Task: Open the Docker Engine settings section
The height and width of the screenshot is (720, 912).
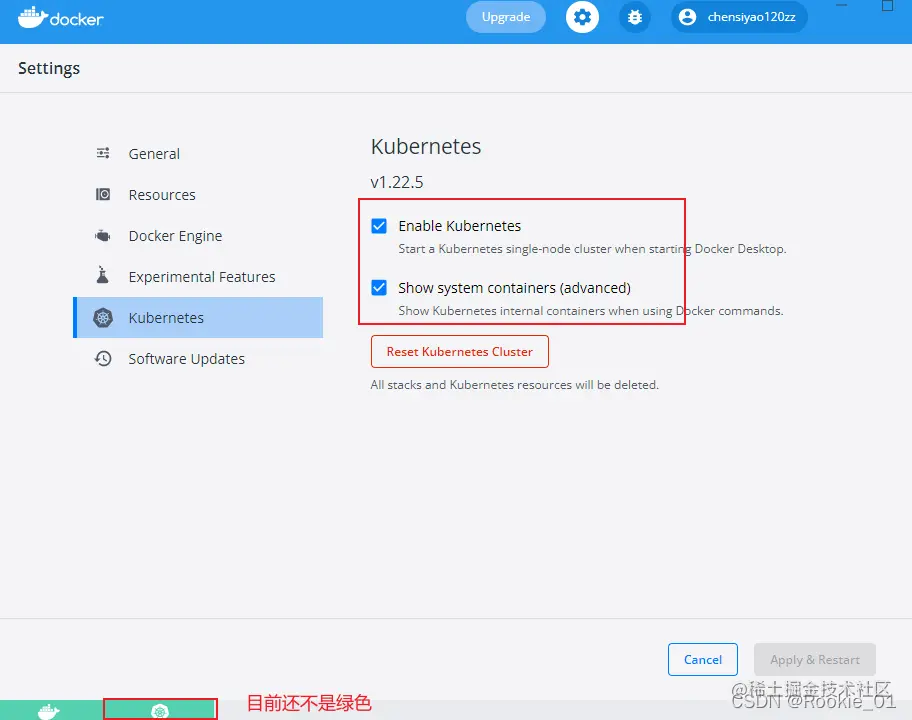Action: (198, 236)
